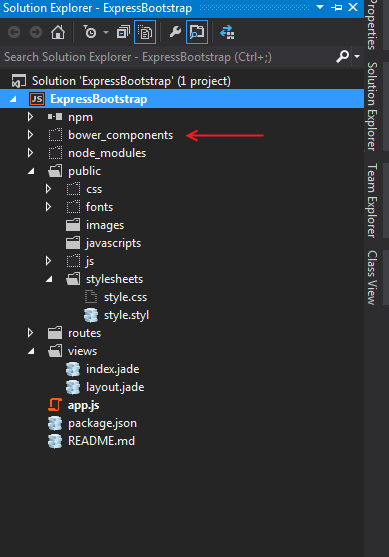Screen dimensions: 389x557
Task: Select Solution 'ExpressBootstrap' root node
Action: [131, 81]
